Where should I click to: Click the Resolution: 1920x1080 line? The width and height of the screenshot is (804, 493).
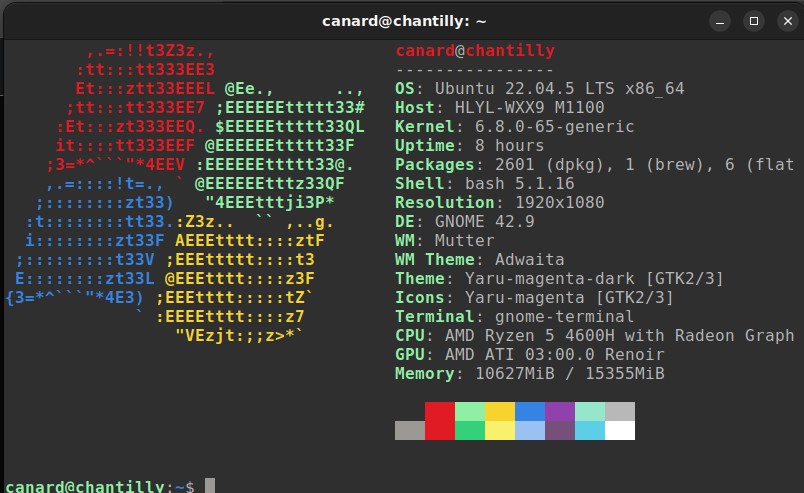[499, 202]
